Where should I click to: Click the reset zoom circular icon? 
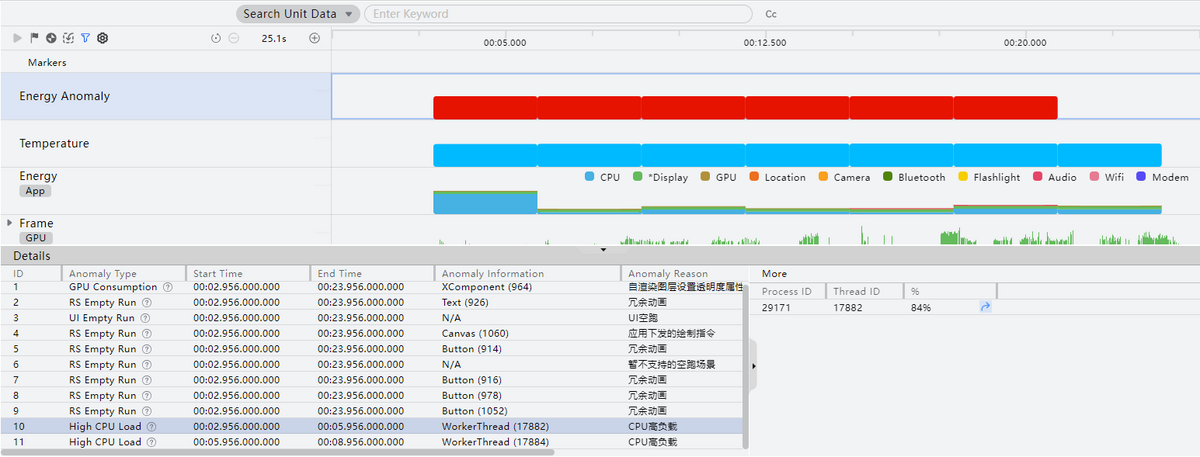(216, 38)
